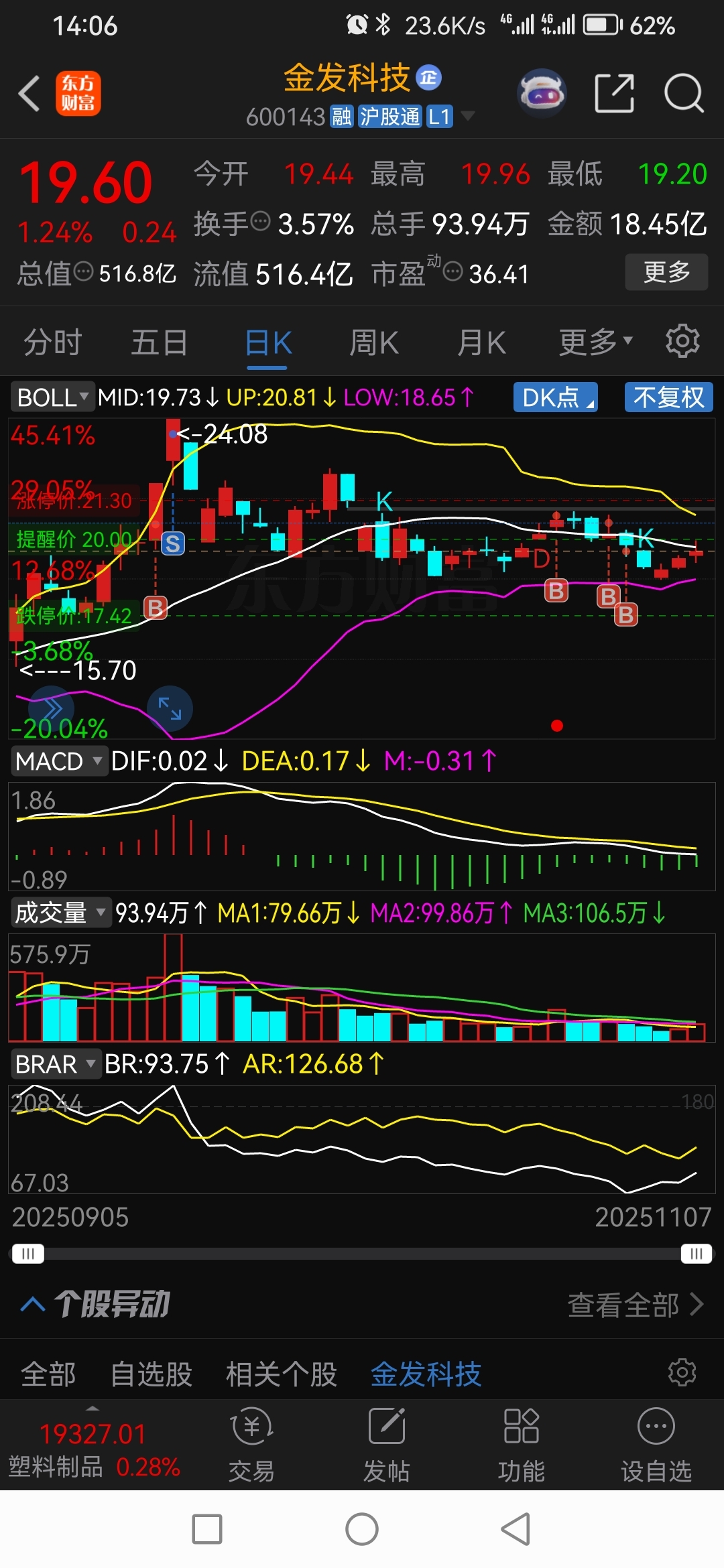The height and width of the screenshot is (1568, 724).
Task: Open the MACD indicator dropdown
Action: (x=59, y=762)
